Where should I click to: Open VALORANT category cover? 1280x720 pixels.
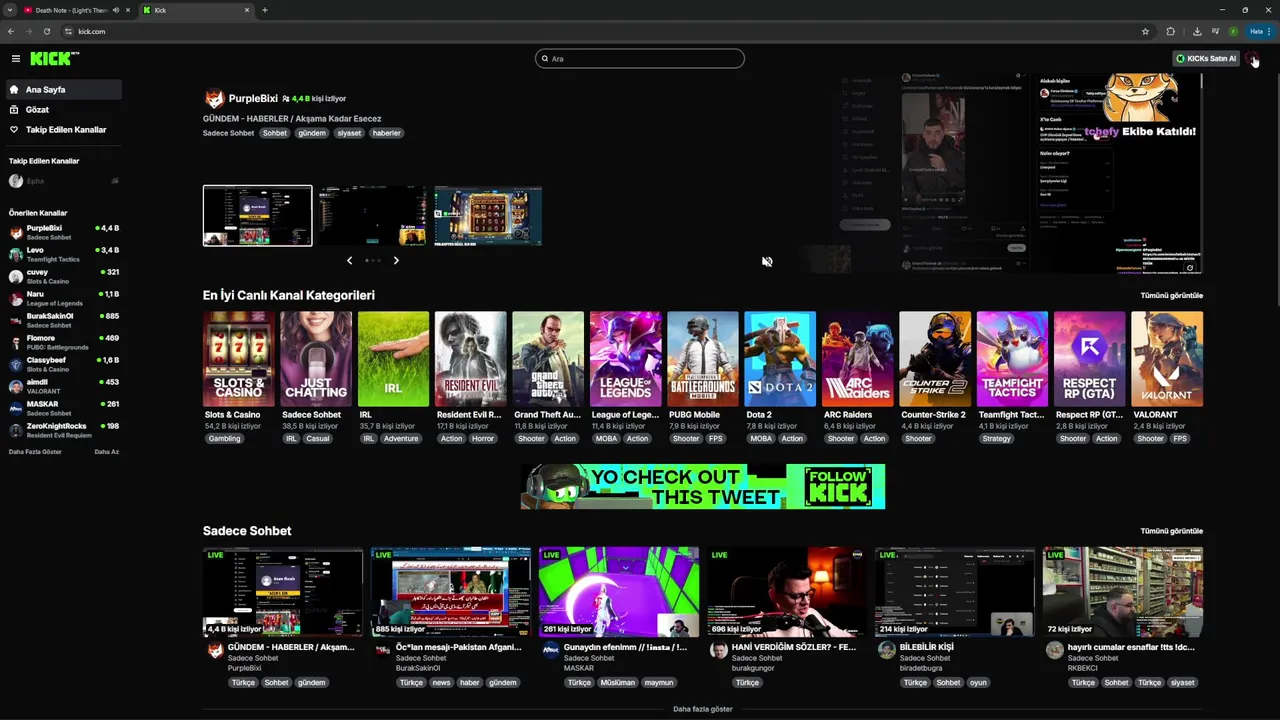tap(1167, 359)
